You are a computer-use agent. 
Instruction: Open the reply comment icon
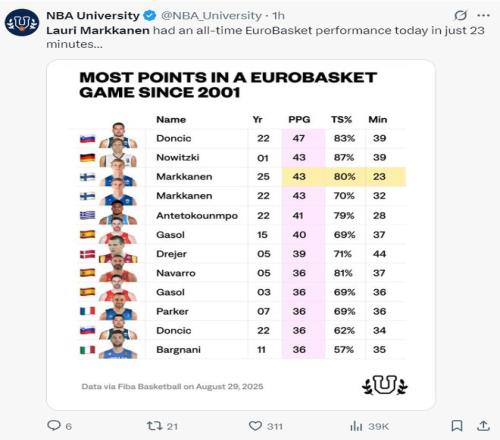tap(54, 425)
